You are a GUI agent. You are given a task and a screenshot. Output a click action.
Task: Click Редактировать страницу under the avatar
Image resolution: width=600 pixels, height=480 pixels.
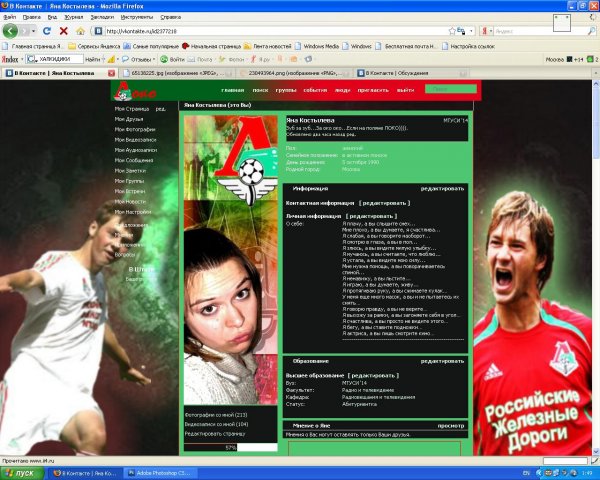coord(215,434)
